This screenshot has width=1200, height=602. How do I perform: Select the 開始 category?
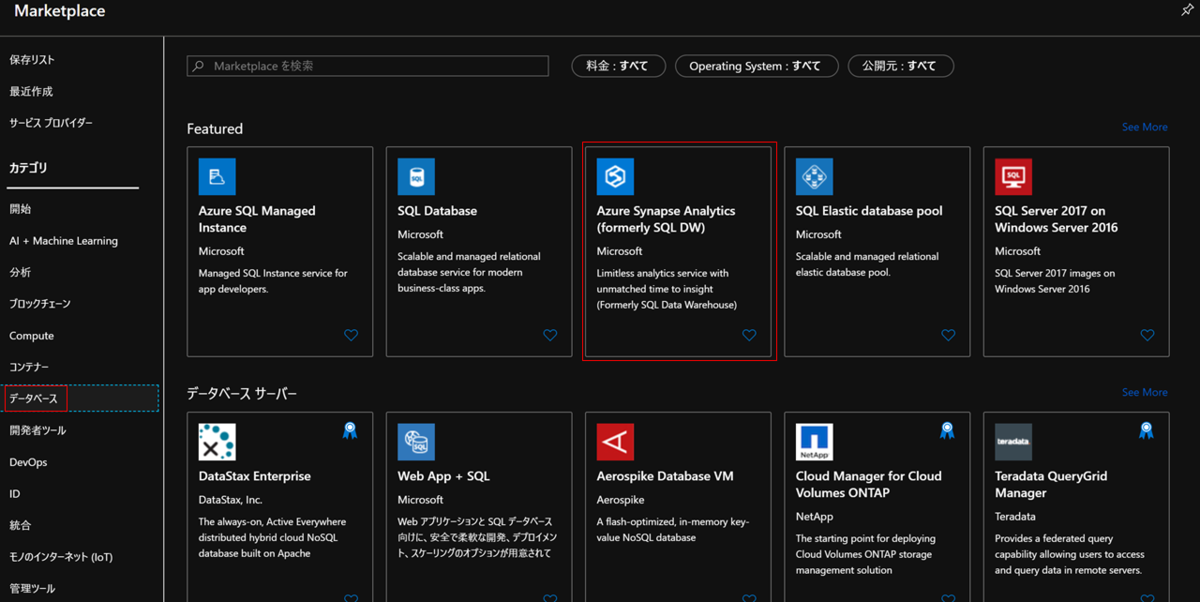[20, 209]
